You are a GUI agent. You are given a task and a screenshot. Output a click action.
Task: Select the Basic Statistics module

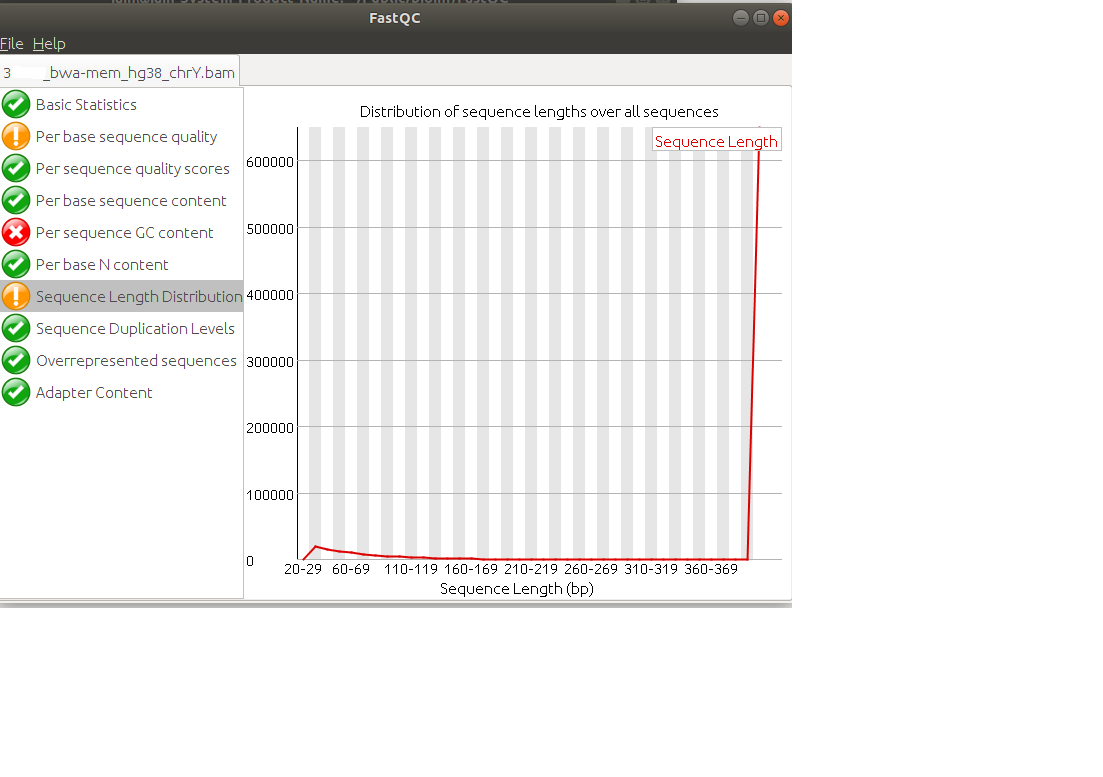(87, 105)
